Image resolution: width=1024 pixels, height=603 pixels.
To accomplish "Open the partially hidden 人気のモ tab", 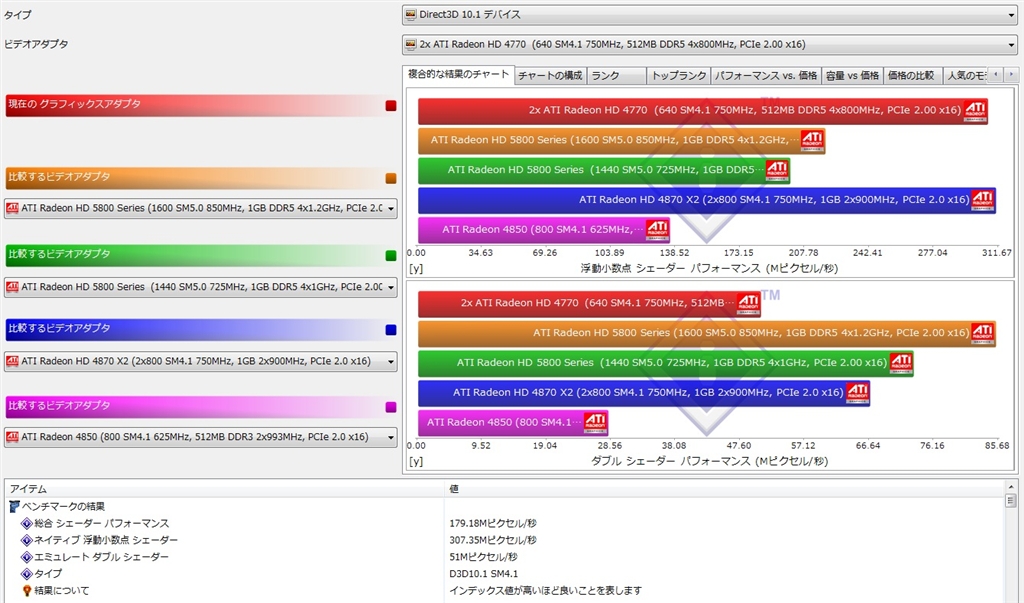I will click(966, 76).
